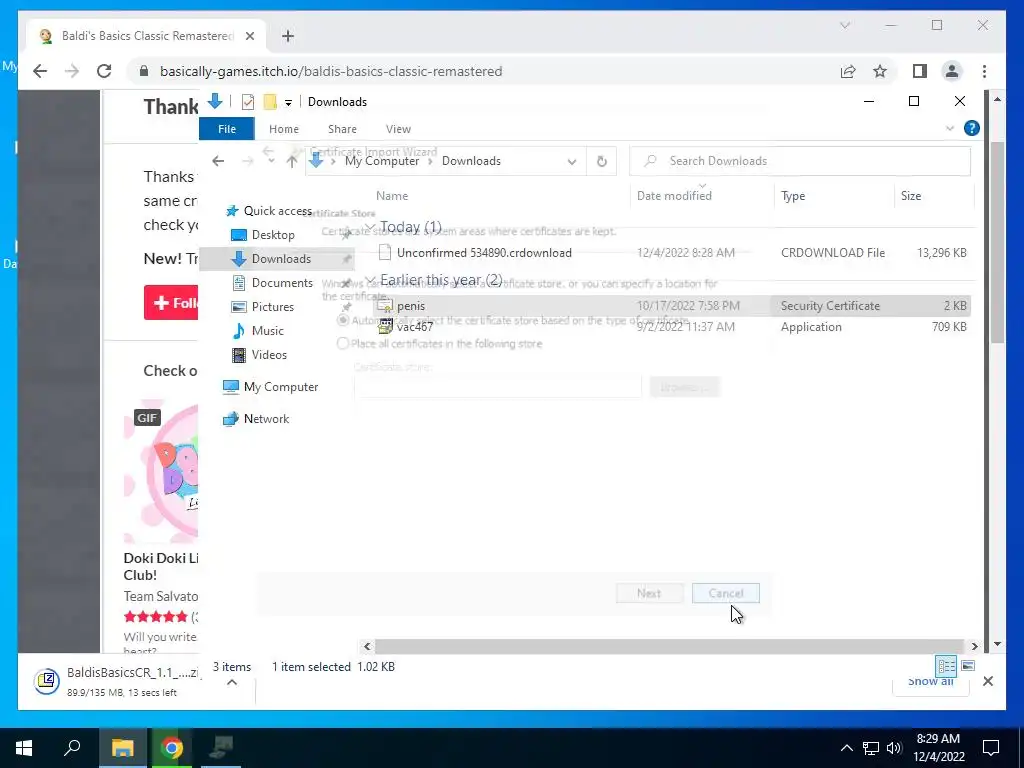
Task: Open File Explorer help icon
Action: (x=972, y=128)
